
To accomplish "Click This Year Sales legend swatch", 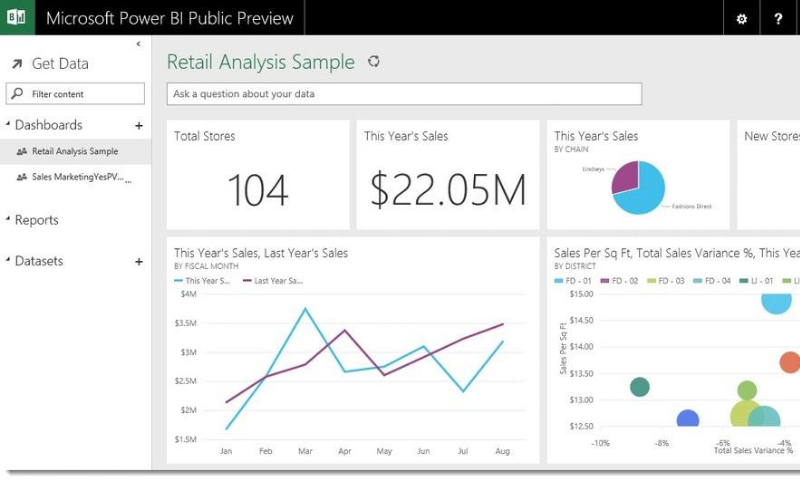I will [178, 281].
